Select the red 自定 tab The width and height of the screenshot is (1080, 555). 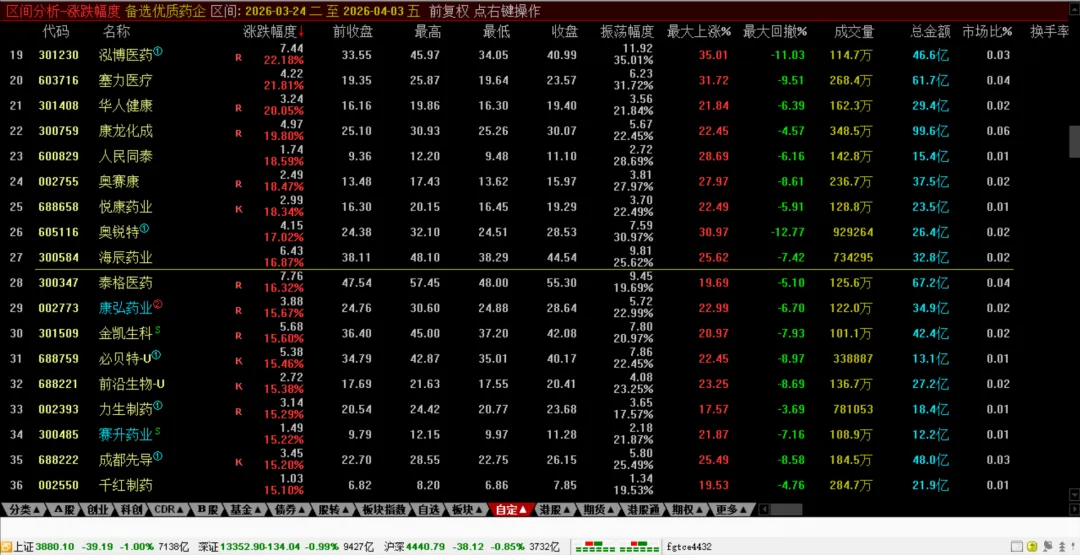tap(511, 510)
